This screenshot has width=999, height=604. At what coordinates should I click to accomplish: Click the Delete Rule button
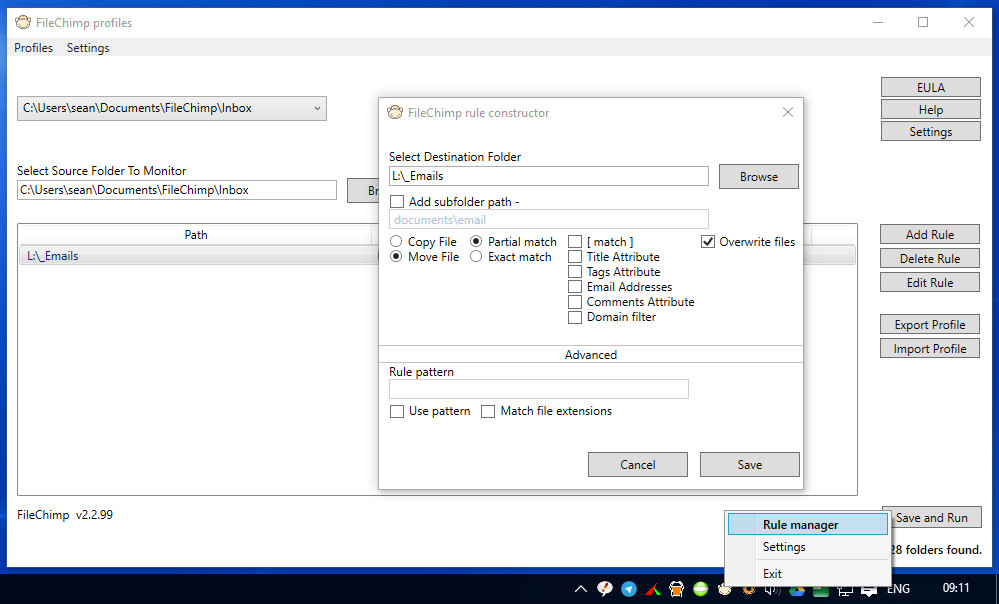(x=930, y=259)
